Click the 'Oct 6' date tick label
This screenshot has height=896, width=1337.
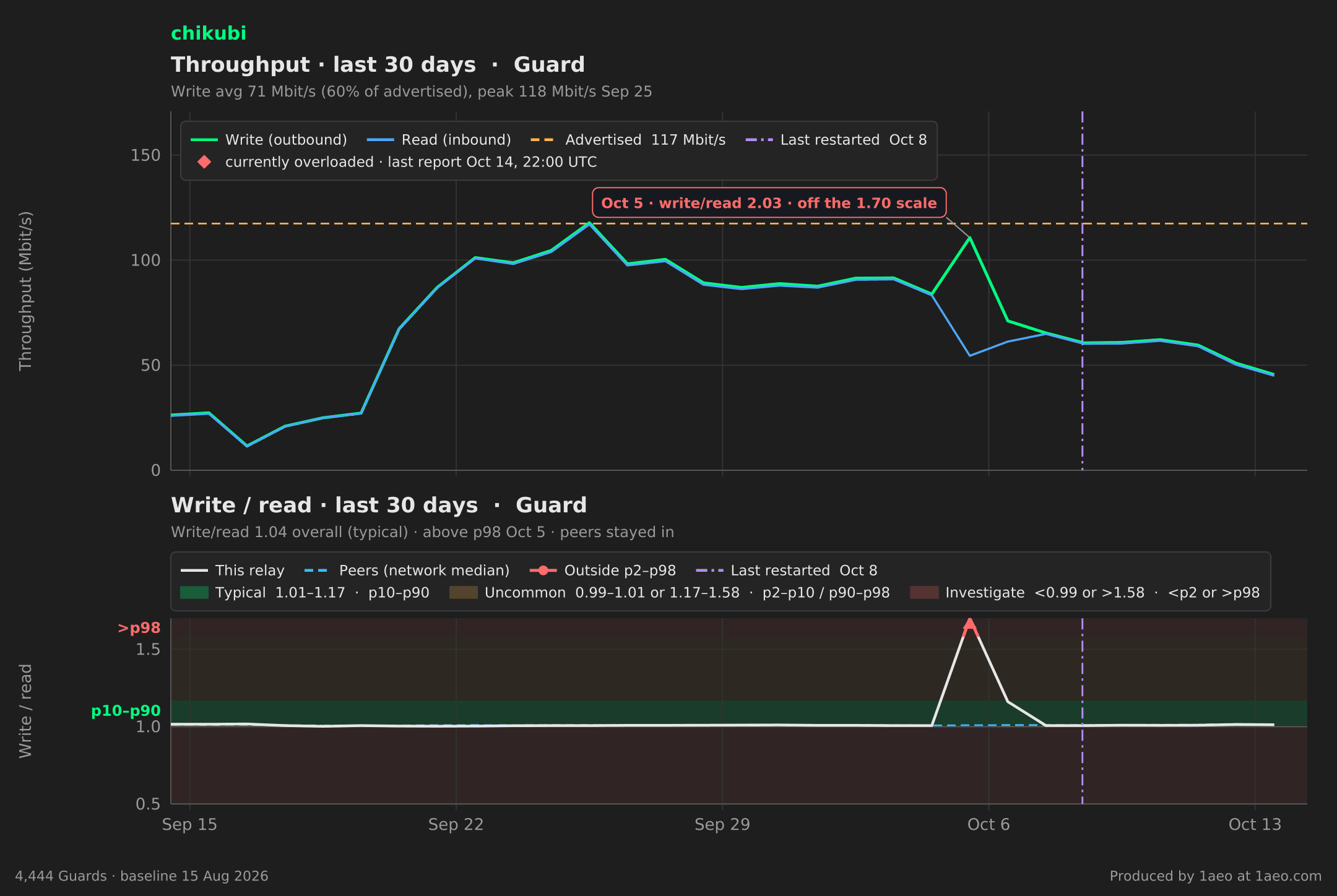tap(989, 825)
